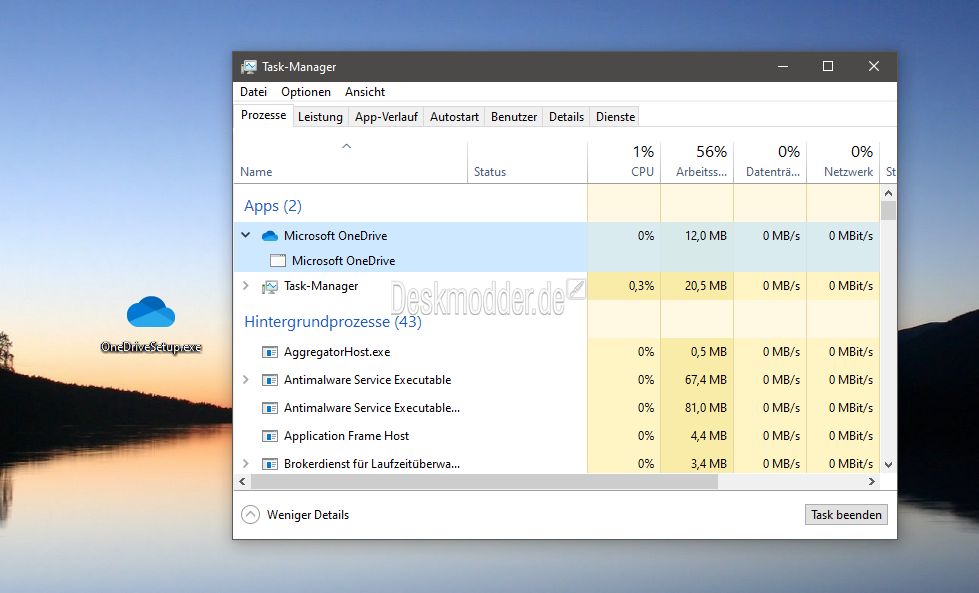Click the vertical scrollbar thumb
Screen dimensions: 979x593
(x=888, y=210)
